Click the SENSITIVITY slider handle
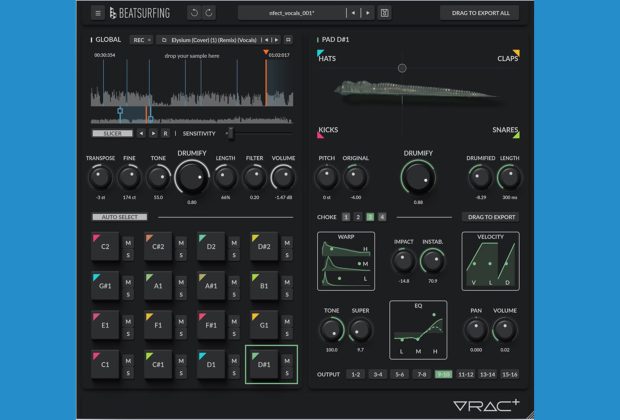The image size is (620, 420). (x=231, y=133)
